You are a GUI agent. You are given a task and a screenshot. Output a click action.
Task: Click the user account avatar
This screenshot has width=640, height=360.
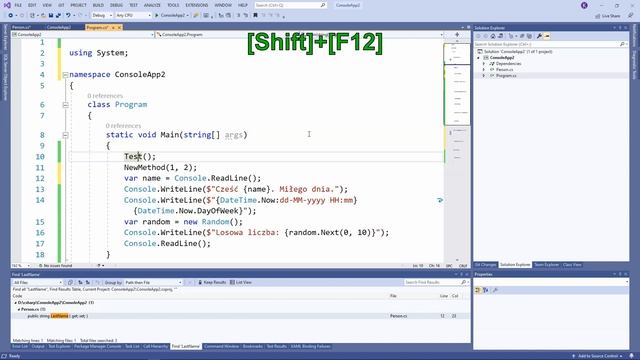point(584,5)
